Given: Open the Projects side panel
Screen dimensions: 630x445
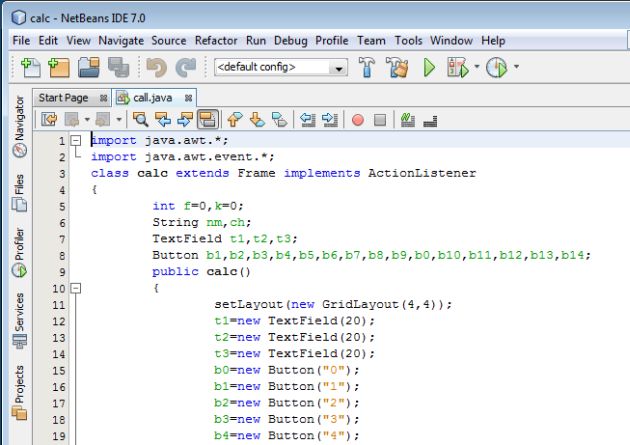Looking at the screenshot, I should click(x=19, y=392).
